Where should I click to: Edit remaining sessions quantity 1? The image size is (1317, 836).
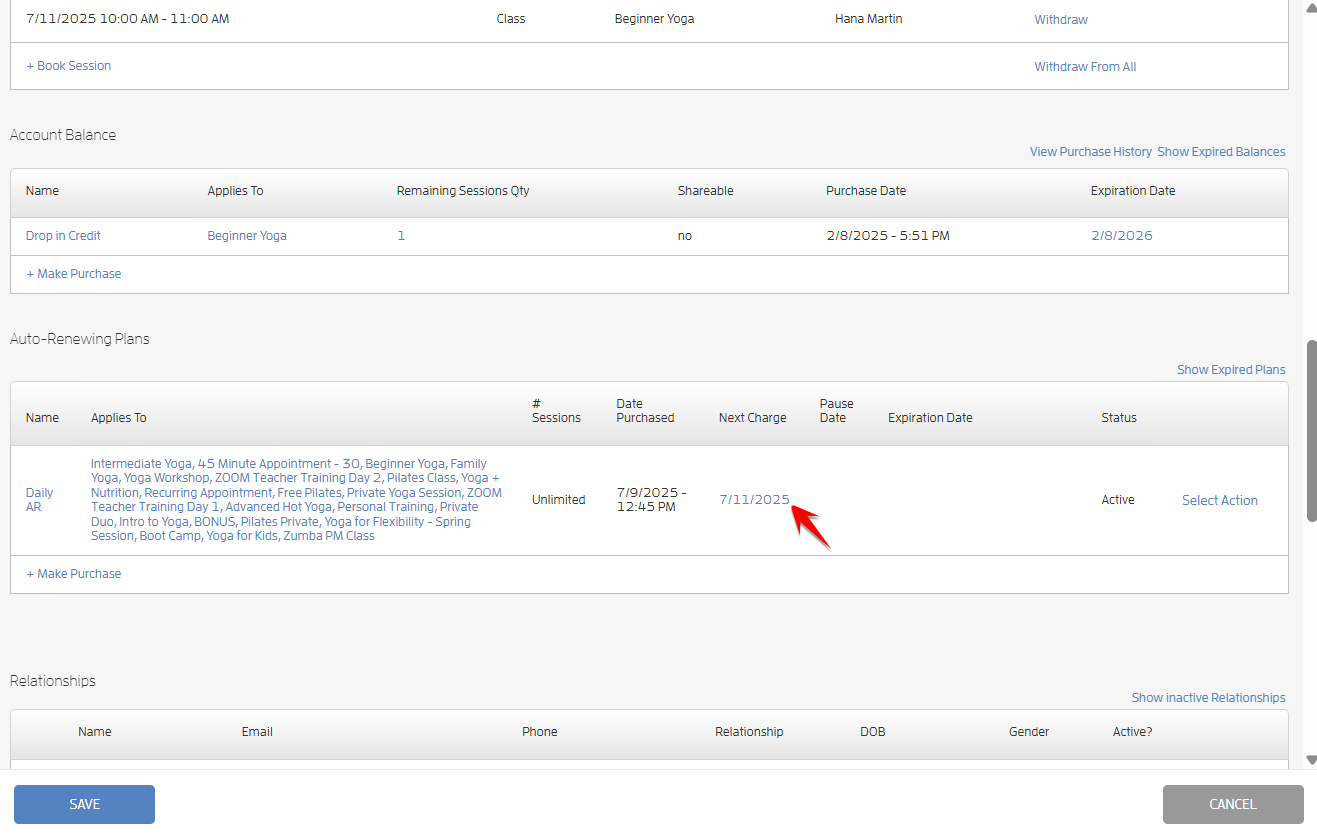401,236
